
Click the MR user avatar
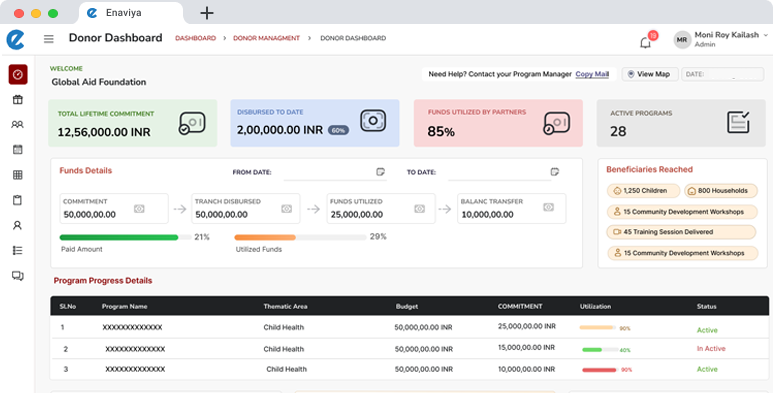[x=682, y=40]
